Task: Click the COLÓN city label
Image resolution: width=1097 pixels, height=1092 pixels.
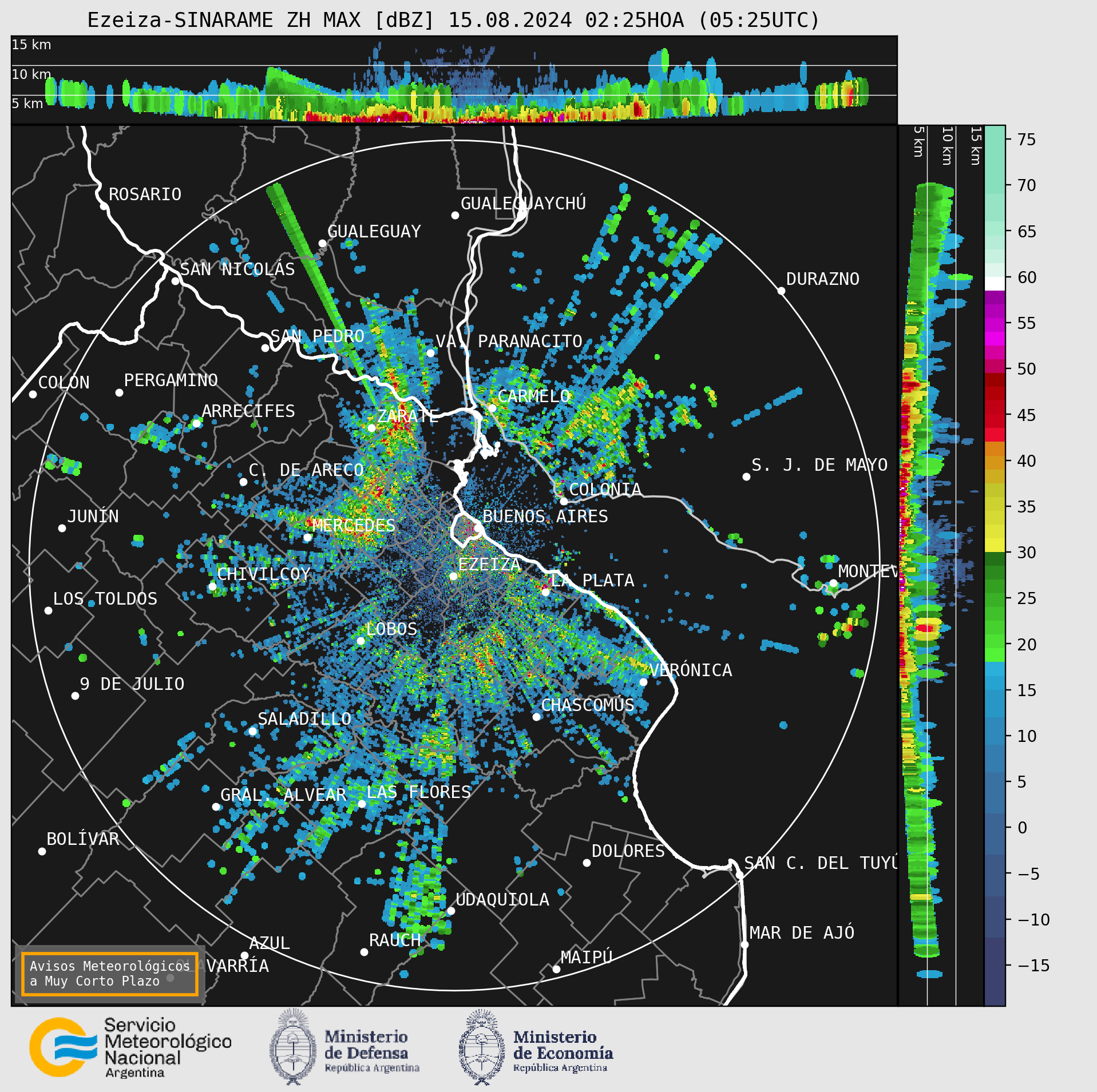Action: click(x=64, y=383)
